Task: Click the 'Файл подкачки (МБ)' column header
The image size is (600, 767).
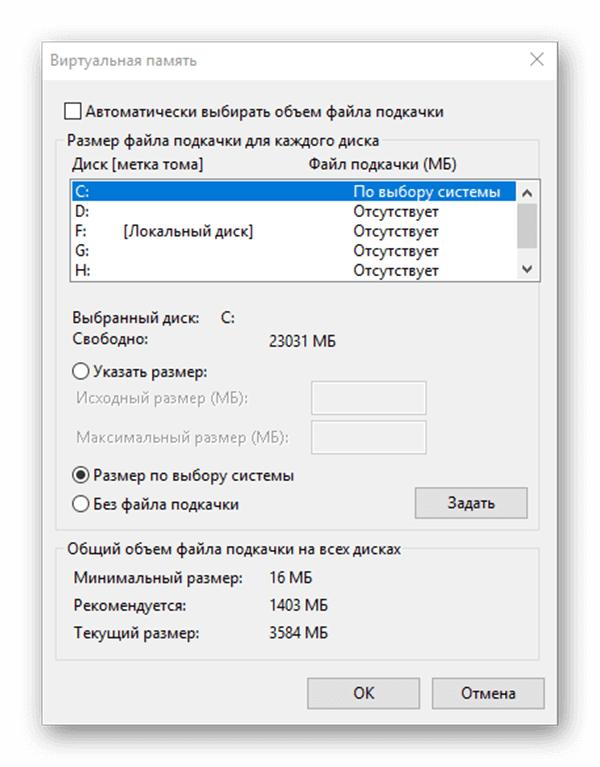Action: pyautogui.click(x=382, y=164)
